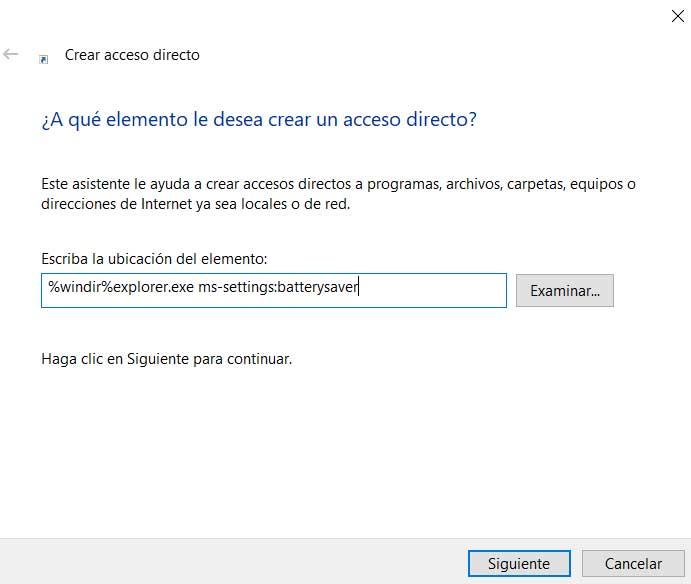
Task: Click the Escriba la ubicación del elemento label
Action: pos(154,259)
